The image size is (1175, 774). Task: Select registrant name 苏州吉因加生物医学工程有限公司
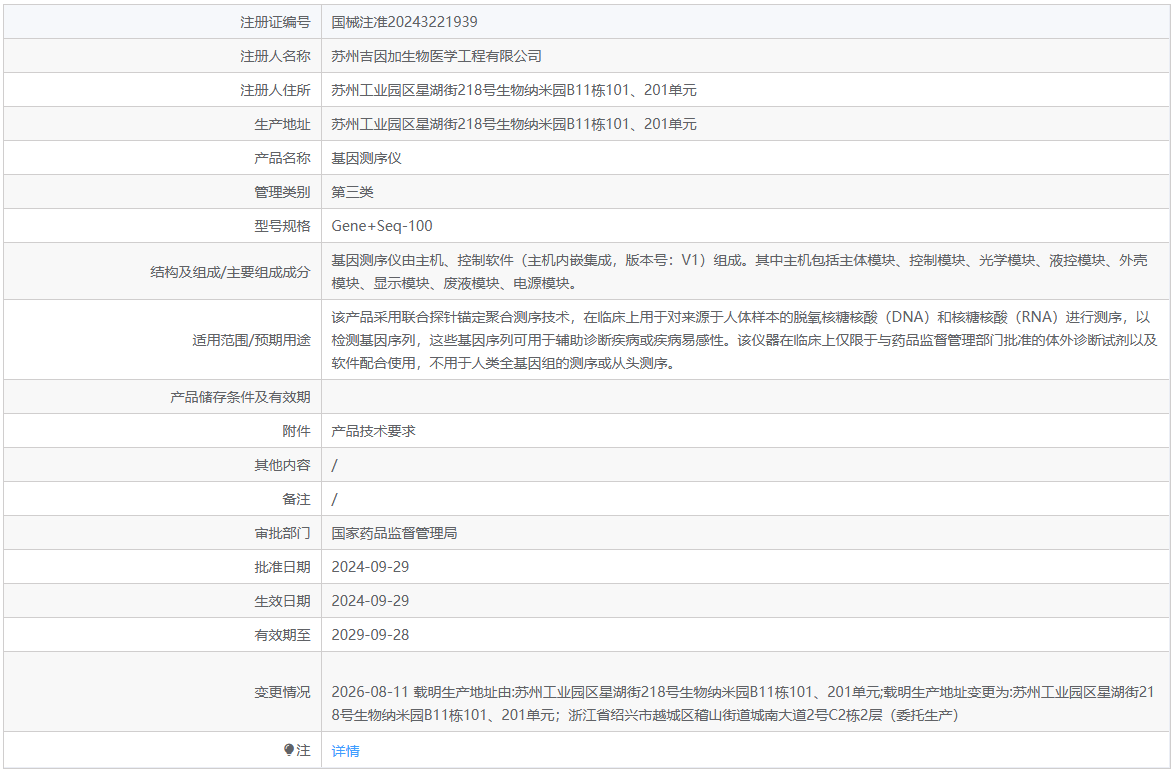point(436,56)
